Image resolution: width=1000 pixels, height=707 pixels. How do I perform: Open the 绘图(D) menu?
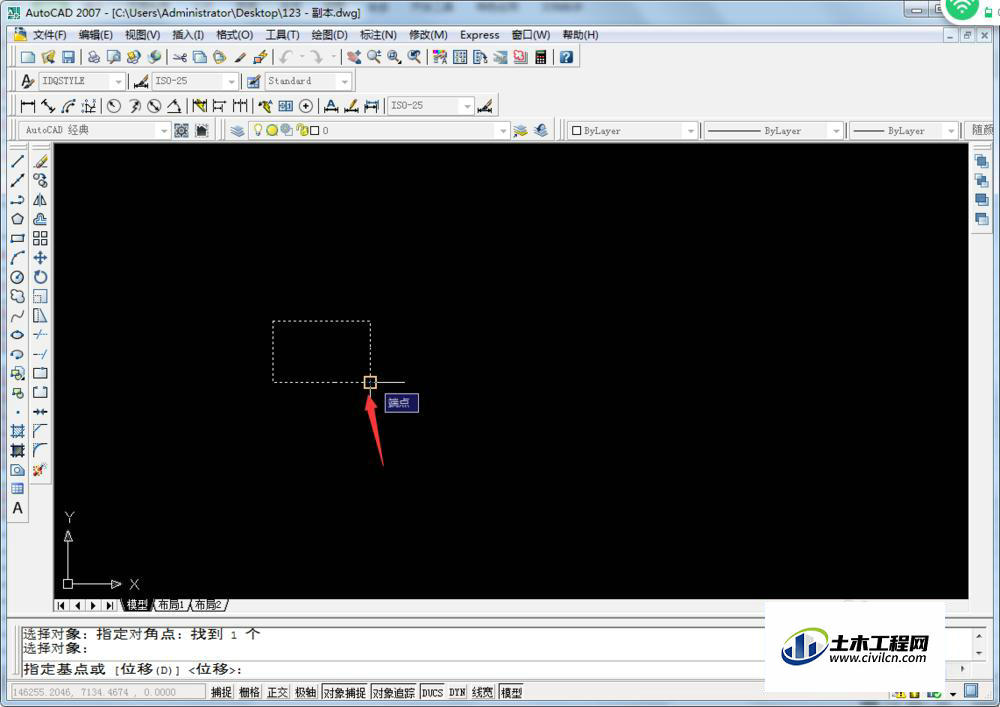(329, 35)
